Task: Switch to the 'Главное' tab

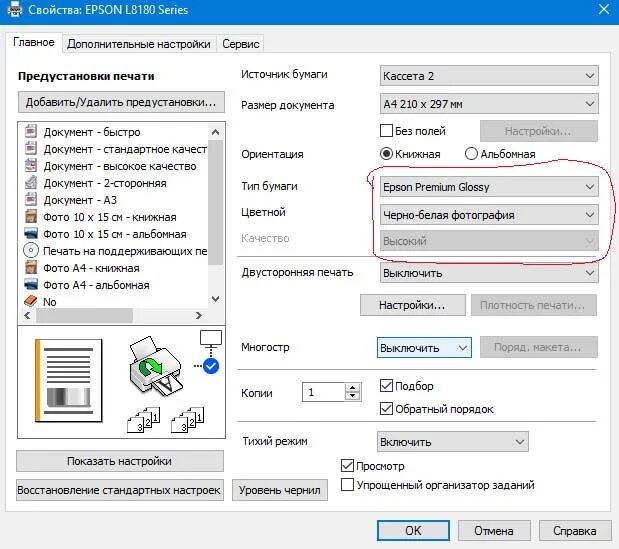Action: (34, 42)
